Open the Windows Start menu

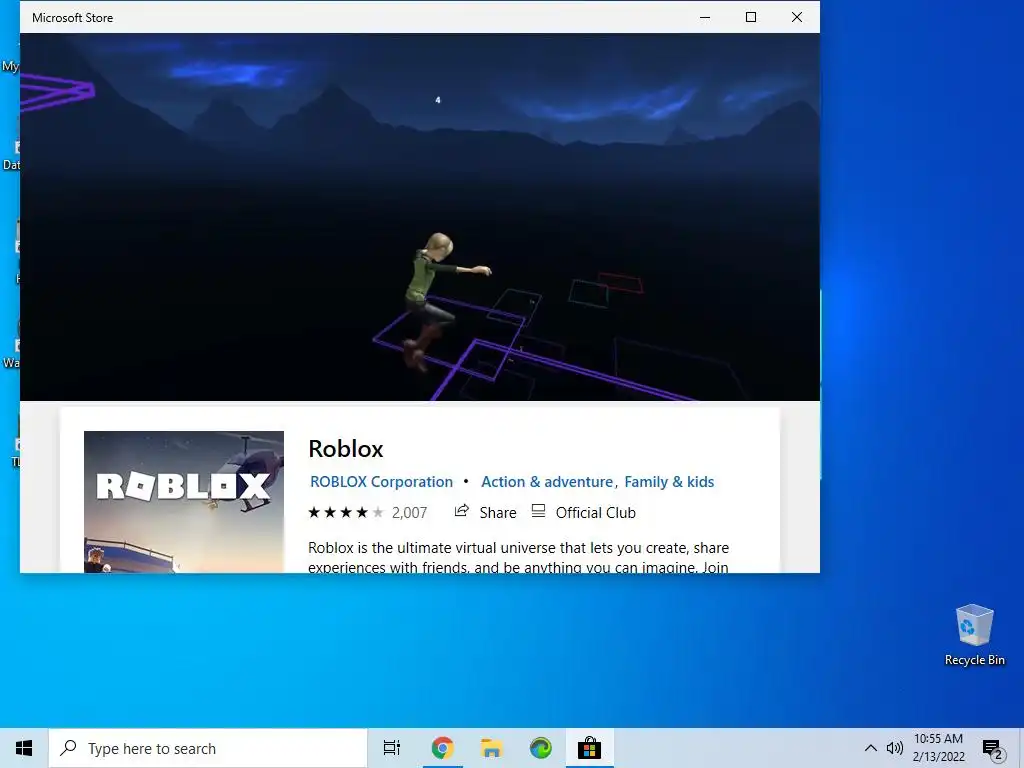pos(24,748)
